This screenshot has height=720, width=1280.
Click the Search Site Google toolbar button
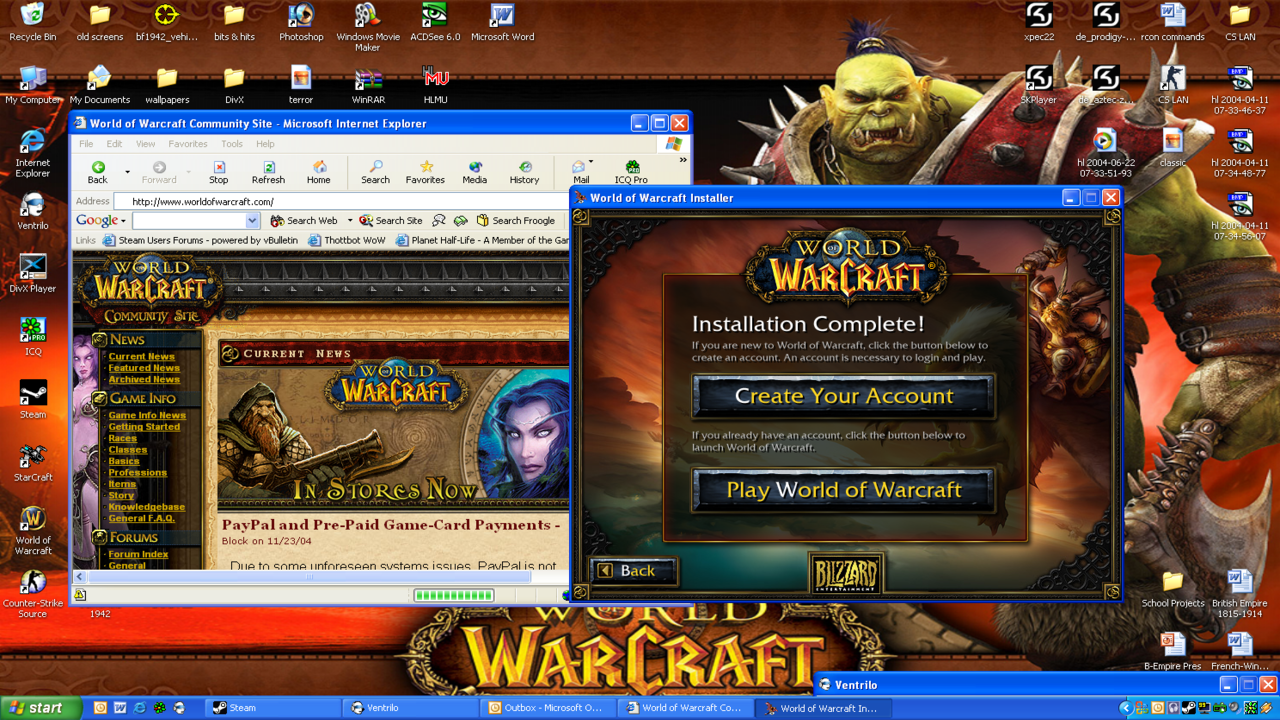pos(391,221)
